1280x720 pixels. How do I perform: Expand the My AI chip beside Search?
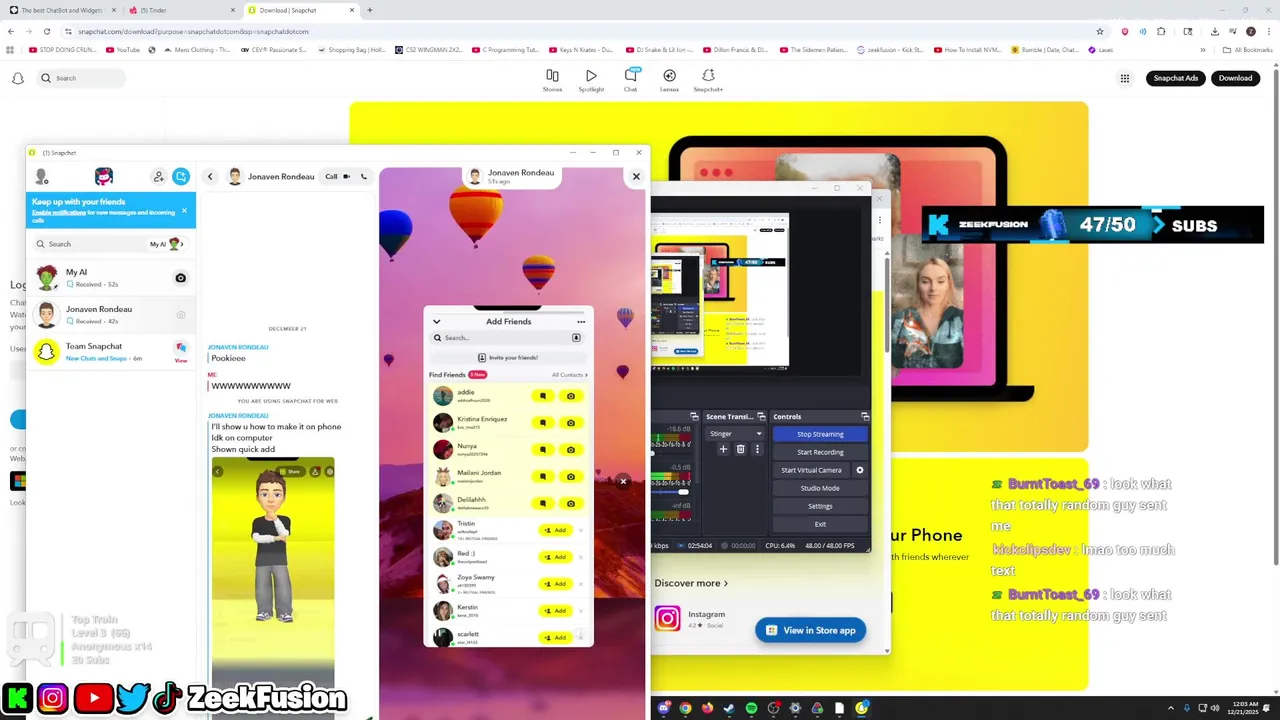point(167,244)
